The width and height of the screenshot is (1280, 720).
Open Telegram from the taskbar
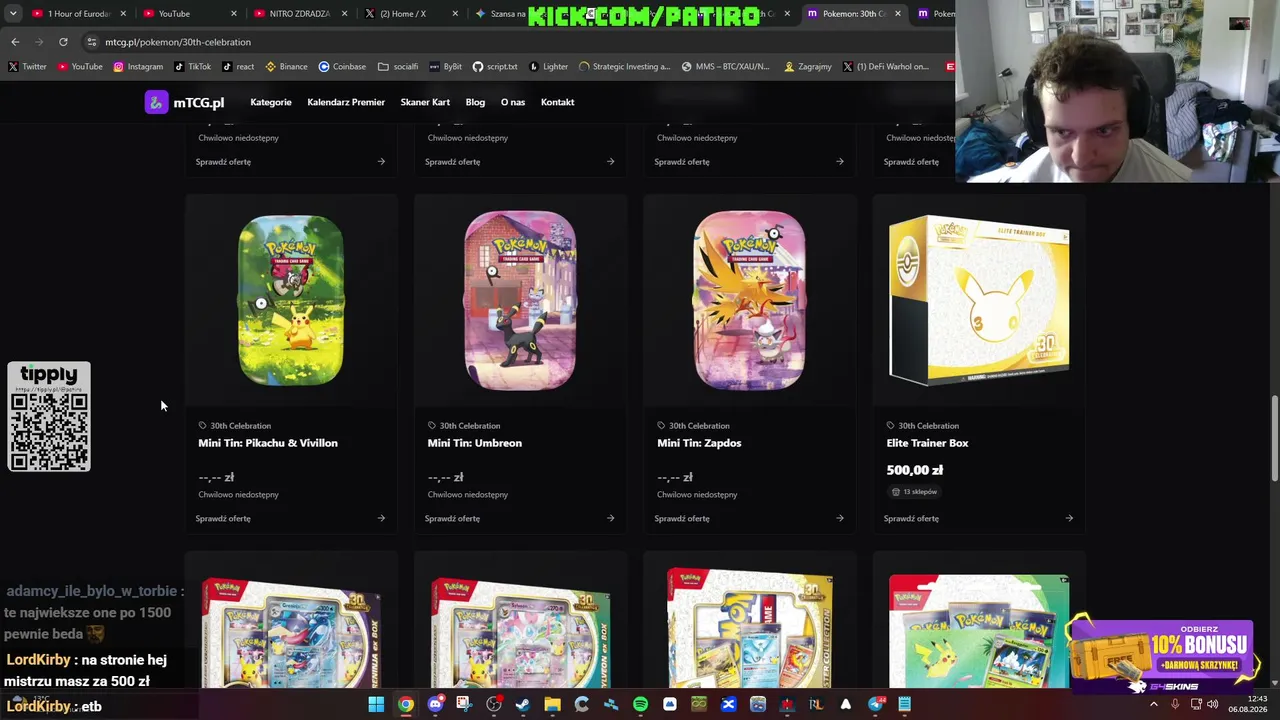[x=876, y=705]
